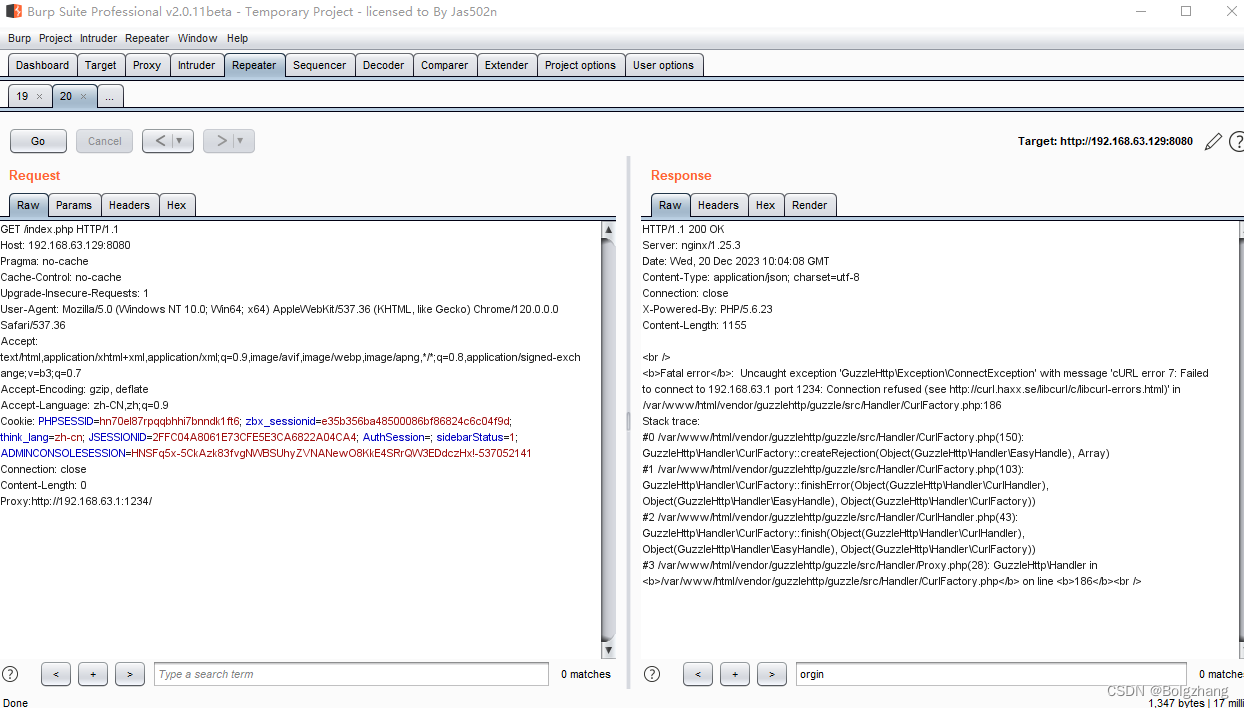Switch to the Proxy tab
This screenshot has width=1244, height=708.
(x=147, y=65)
